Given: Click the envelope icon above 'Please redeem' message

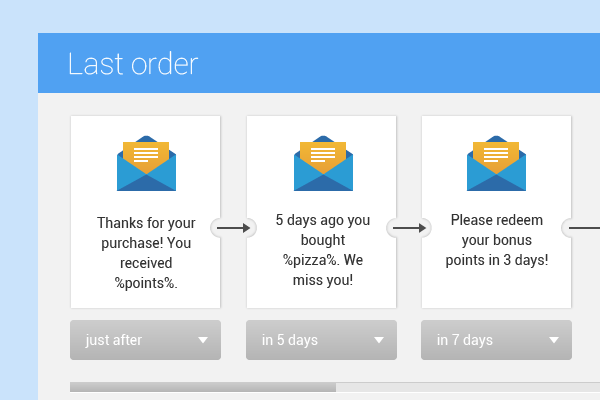Looking at the screenshot, I should tap(496, 163).
